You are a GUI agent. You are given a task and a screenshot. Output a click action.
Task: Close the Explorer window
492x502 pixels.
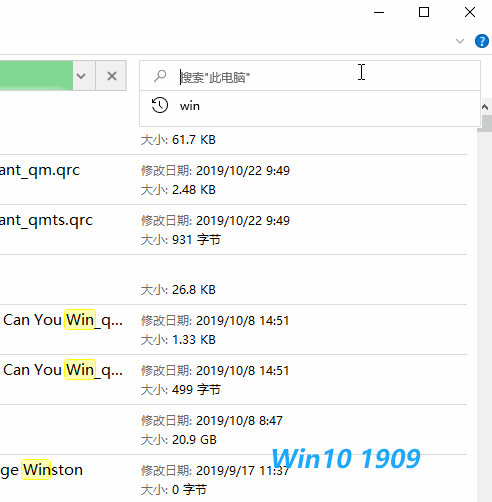pyautogui.click(x=470, y=12)
